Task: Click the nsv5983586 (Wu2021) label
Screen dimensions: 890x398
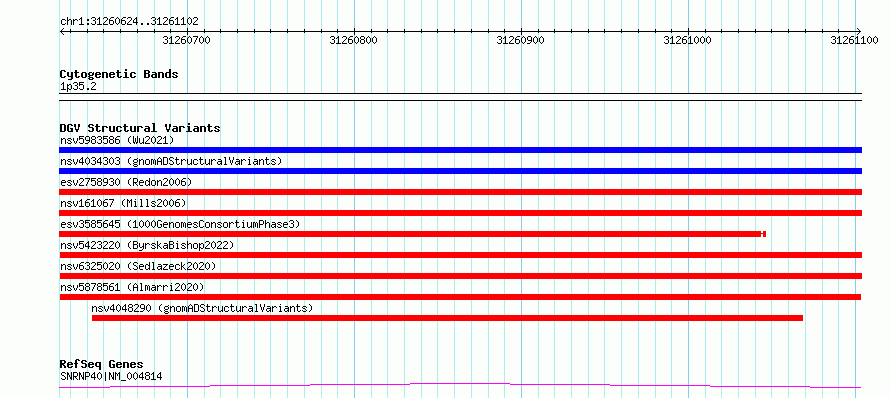Action: point(117,140)
